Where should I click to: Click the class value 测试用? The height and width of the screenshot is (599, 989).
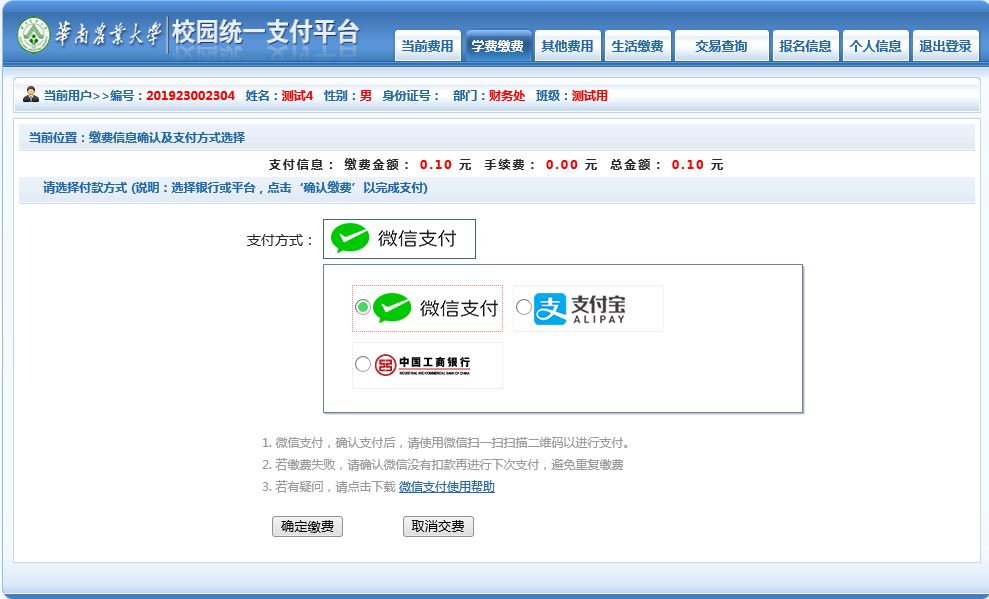(590, 96)
